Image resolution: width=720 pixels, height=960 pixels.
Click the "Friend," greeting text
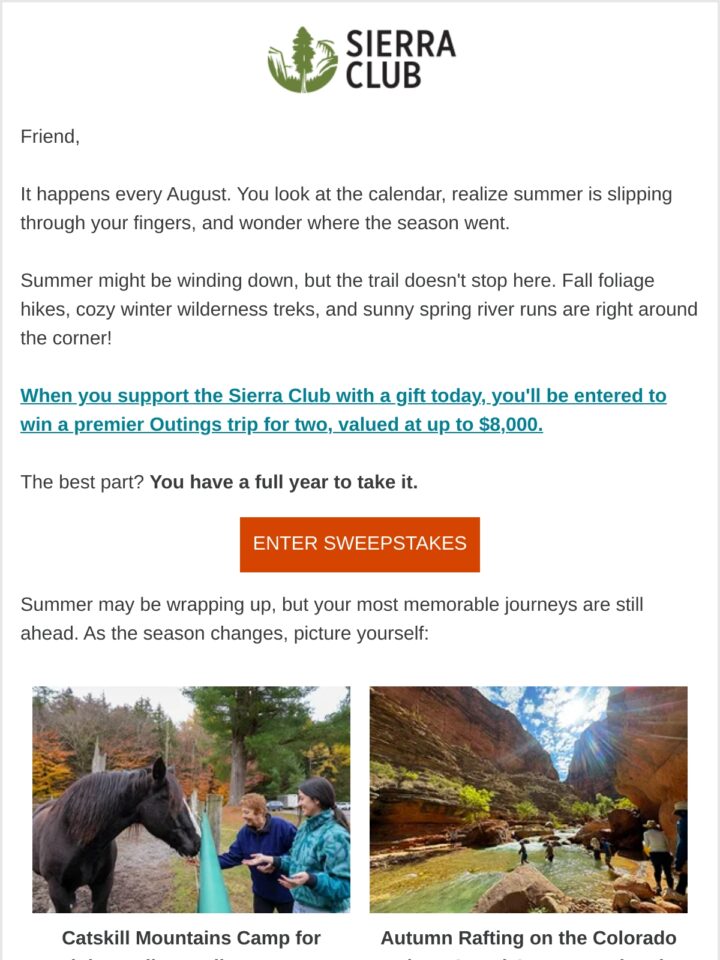(50, 137)
